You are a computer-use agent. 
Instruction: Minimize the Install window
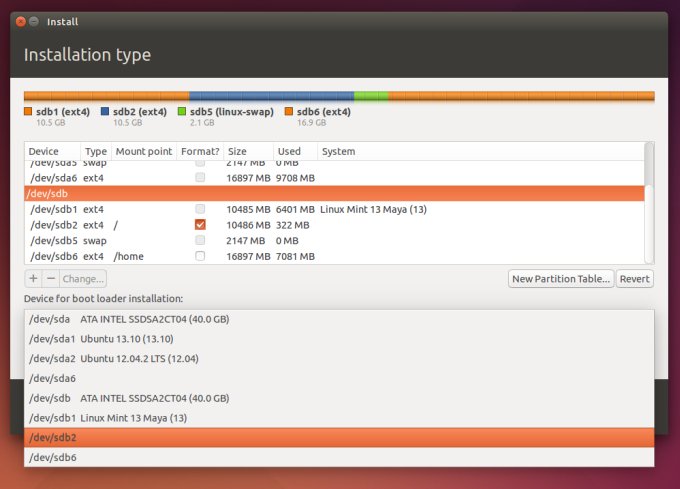[34, 22]
